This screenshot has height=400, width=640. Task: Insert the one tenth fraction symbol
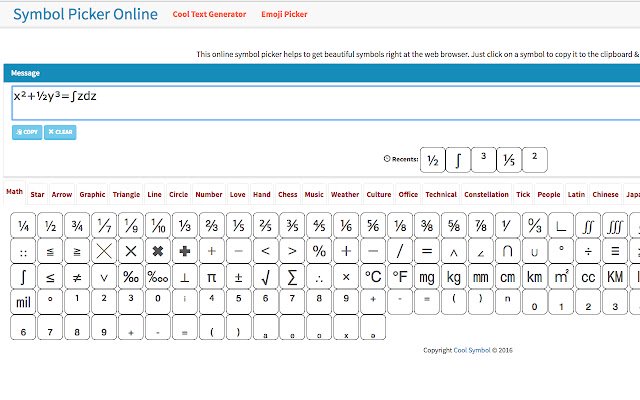point(158,225)
